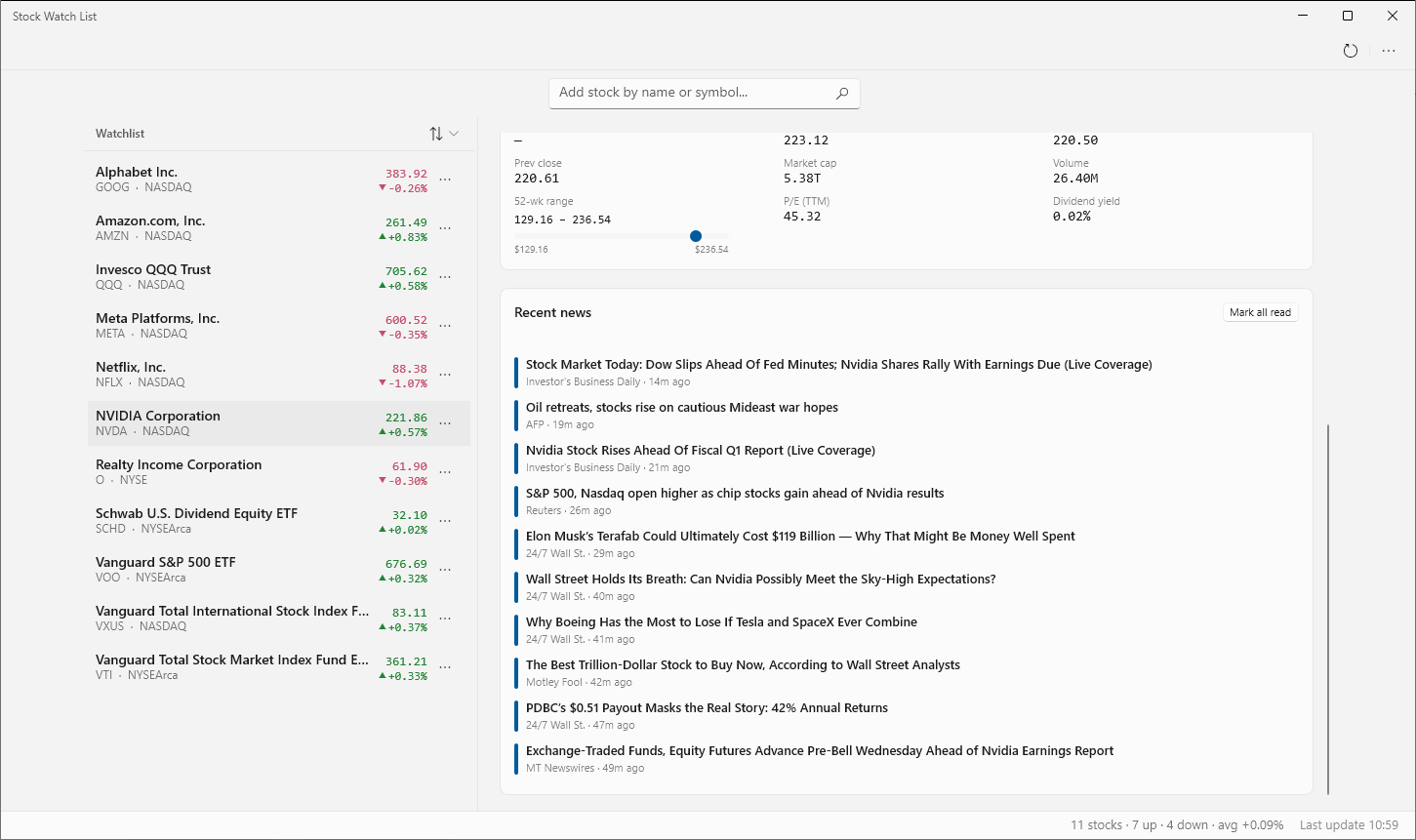This screenshot has height=840, width=1416.
Task: Open S&P 500, Nasdaq open higher article
Action: pyautogui.click(x=735, y=494)
